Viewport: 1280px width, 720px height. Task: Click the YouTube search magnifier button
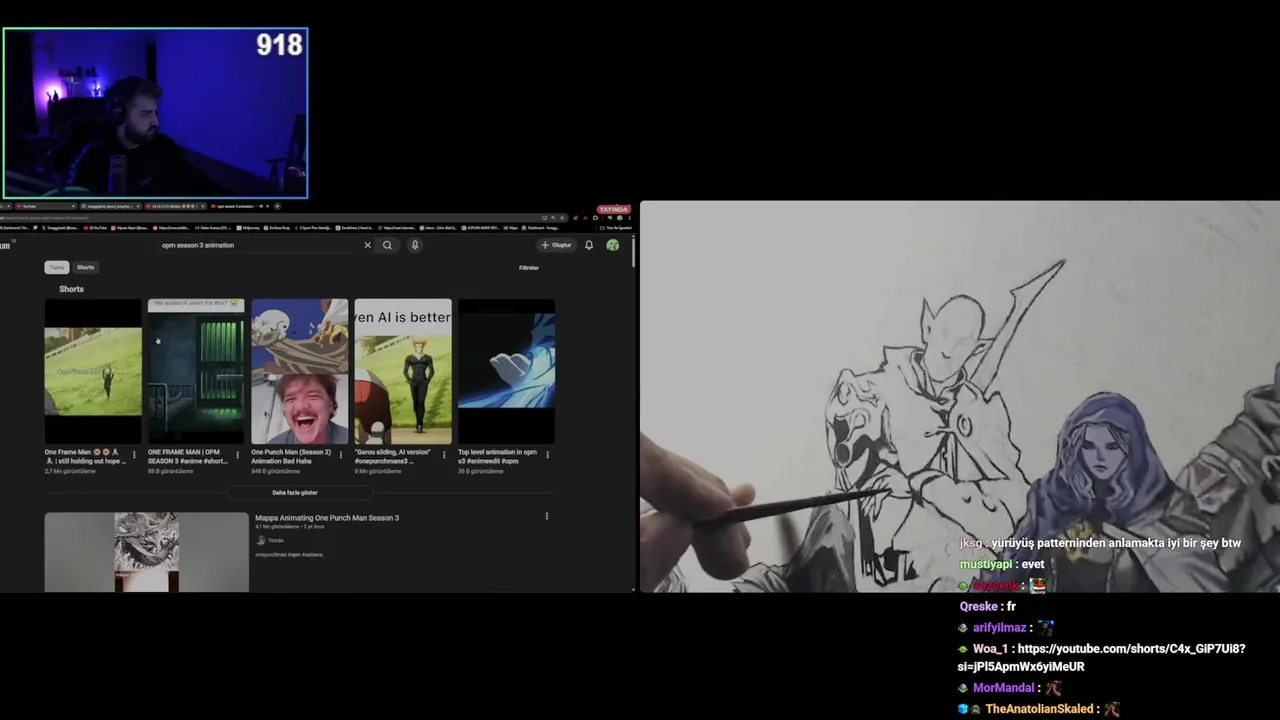[387, 245]
